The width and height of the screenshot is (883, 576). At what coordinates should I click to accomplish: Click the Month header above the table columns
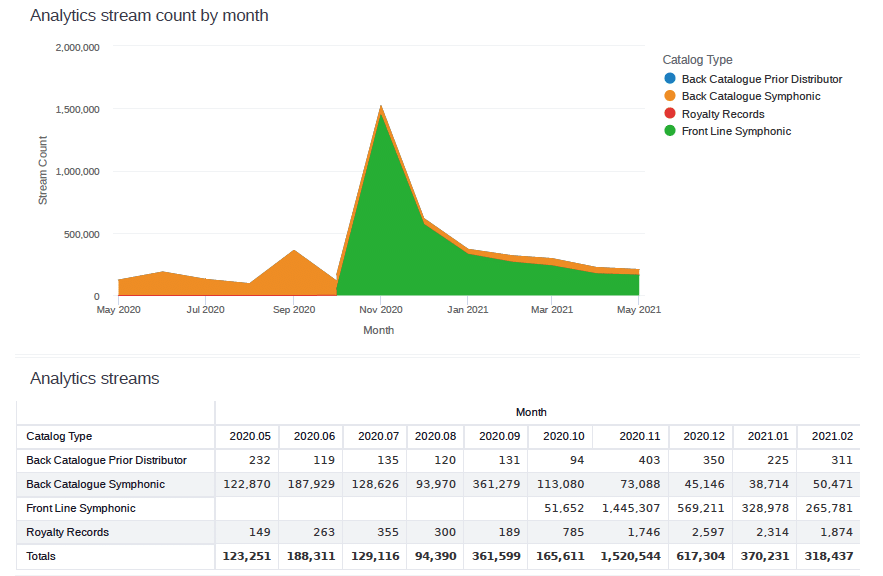pos(531,412)
